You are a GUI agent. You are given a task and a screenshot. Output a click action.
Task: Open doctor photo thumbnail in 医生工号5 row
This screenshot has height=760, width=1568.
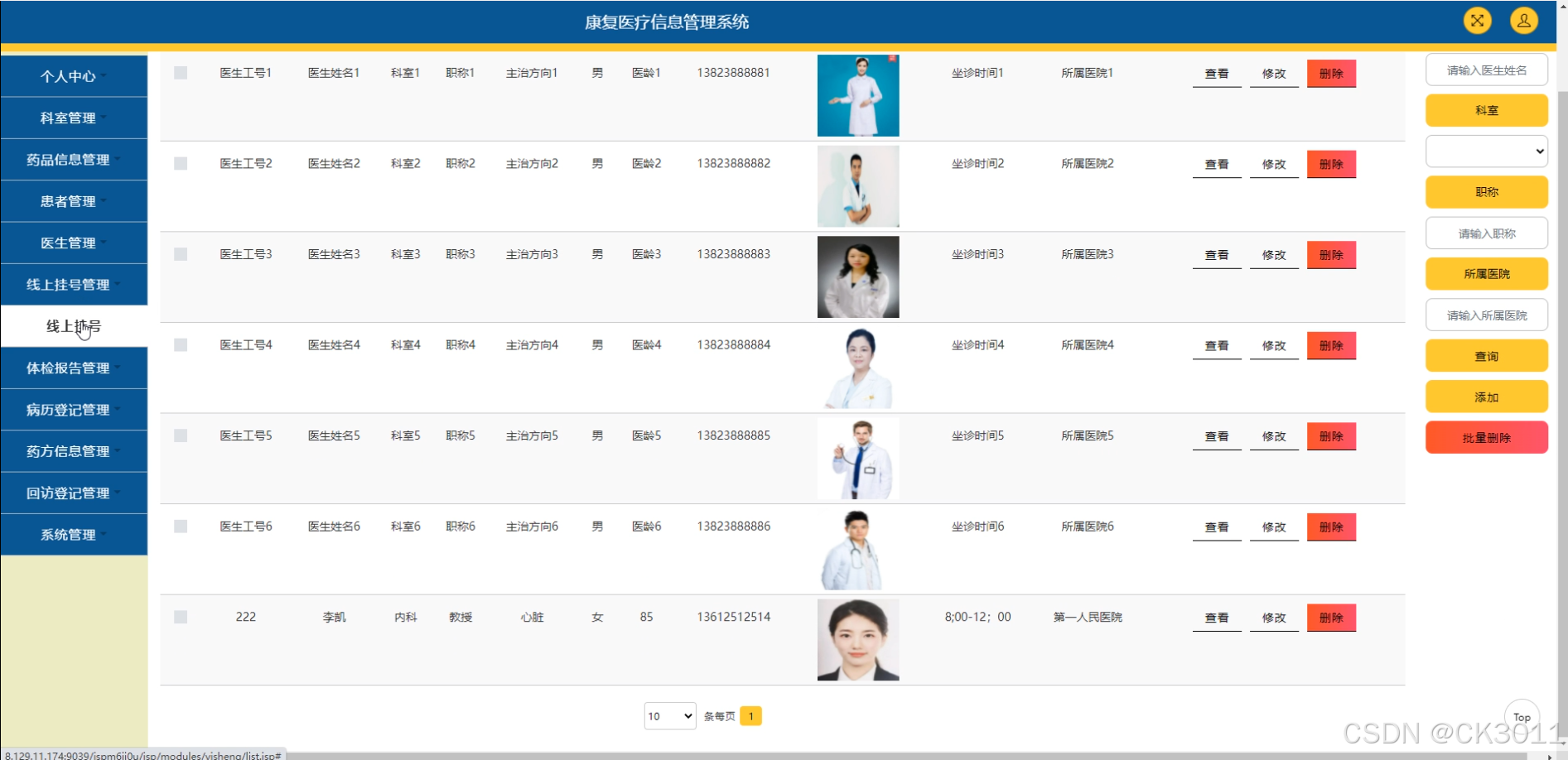(x=858, y=458)
